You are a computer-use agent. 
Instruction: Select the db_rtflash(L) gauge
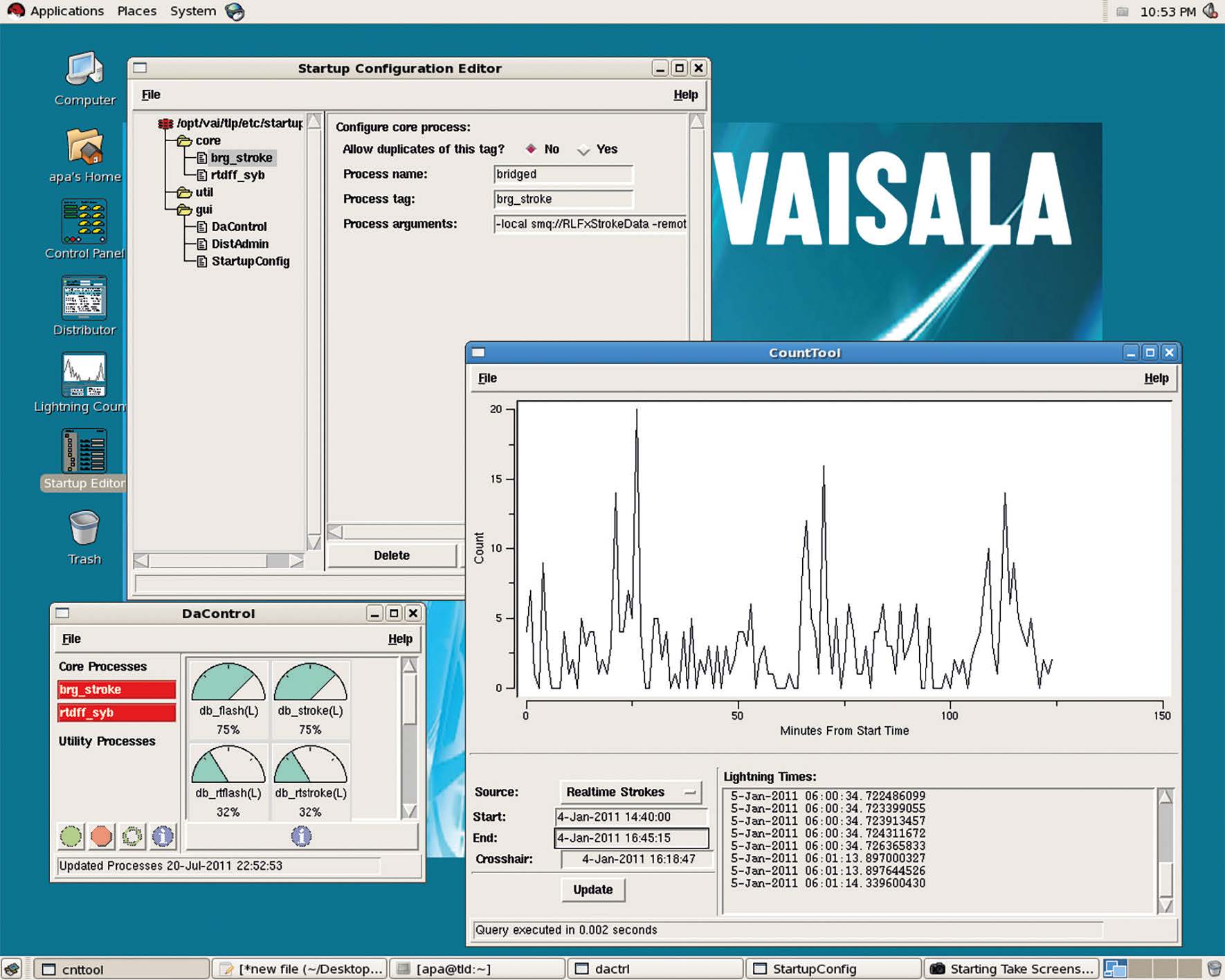[x=228, y=781]
